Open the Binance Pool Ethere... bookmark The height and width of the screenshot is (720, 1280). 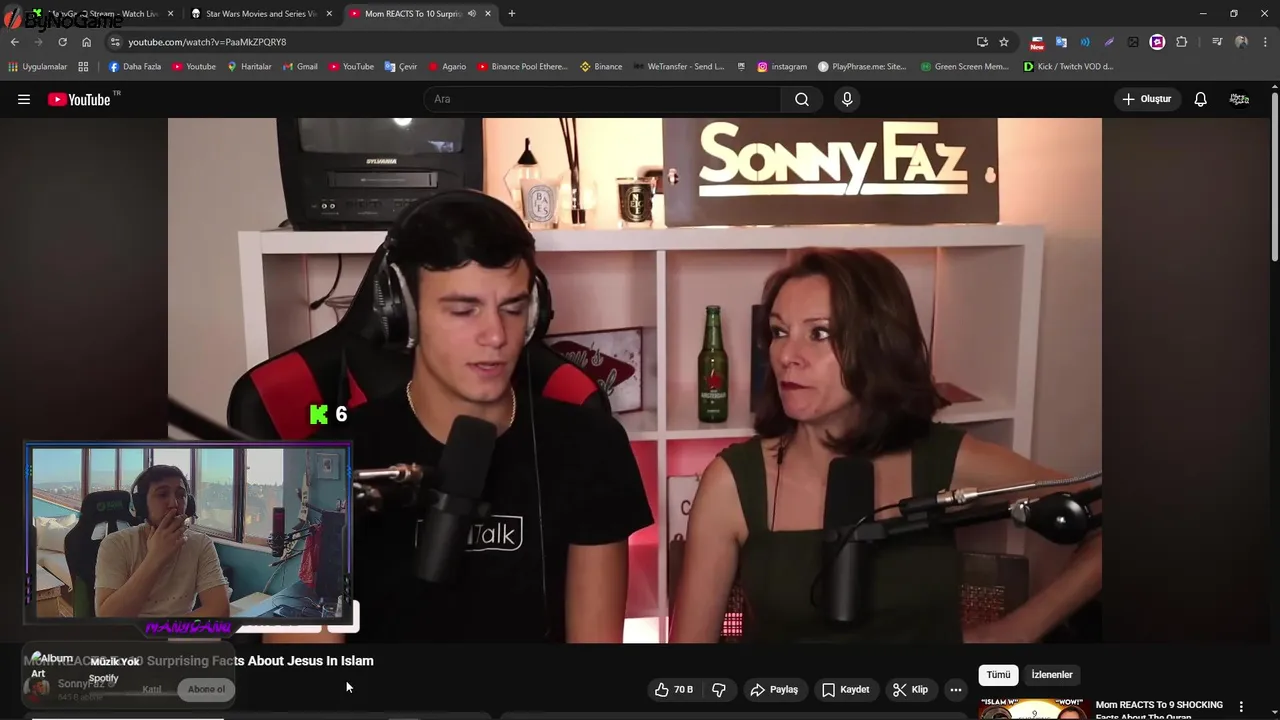coord(522,67)
